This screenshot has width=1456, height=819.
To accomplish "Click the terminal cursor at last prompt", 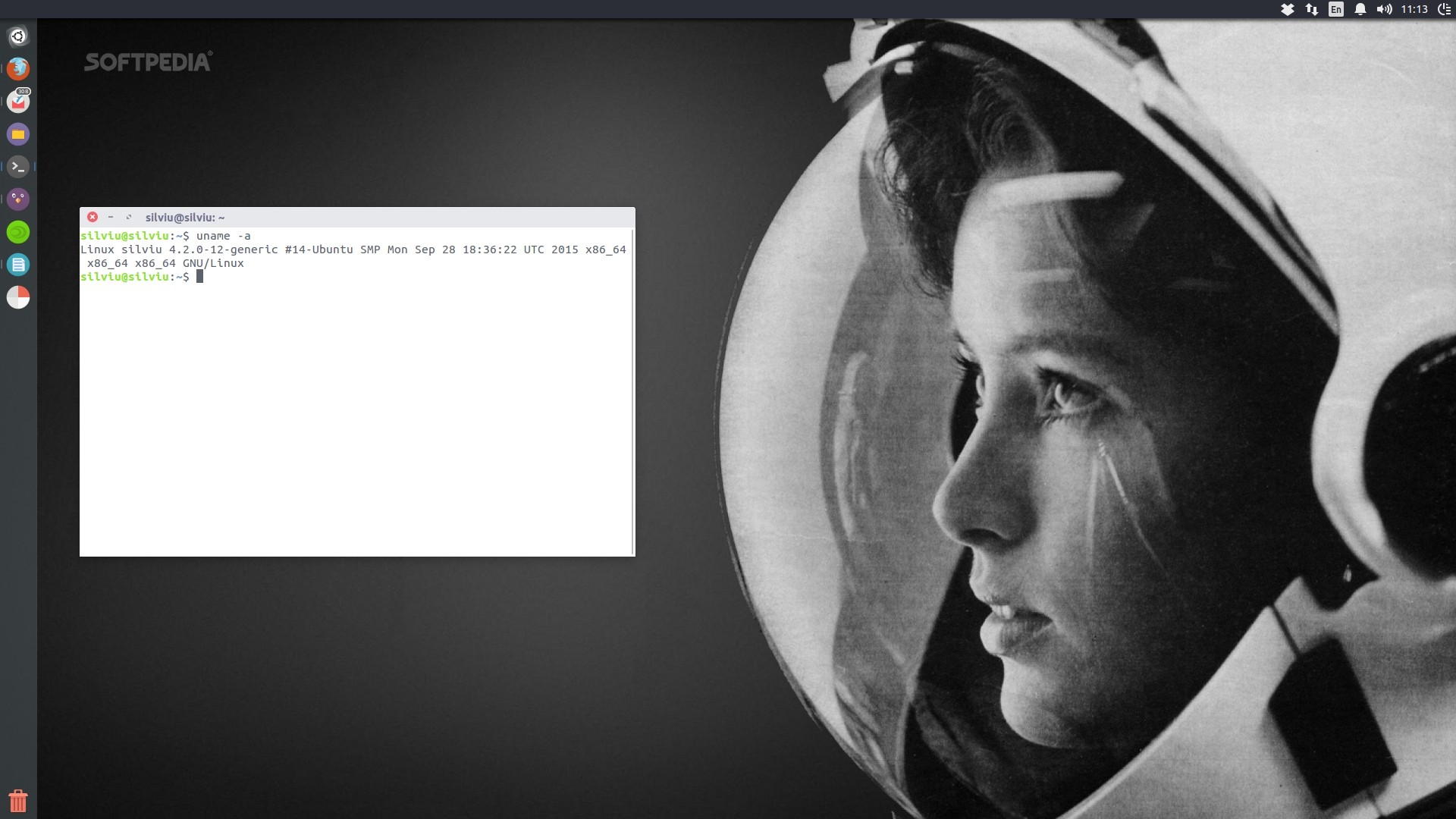I will [199, 277].
